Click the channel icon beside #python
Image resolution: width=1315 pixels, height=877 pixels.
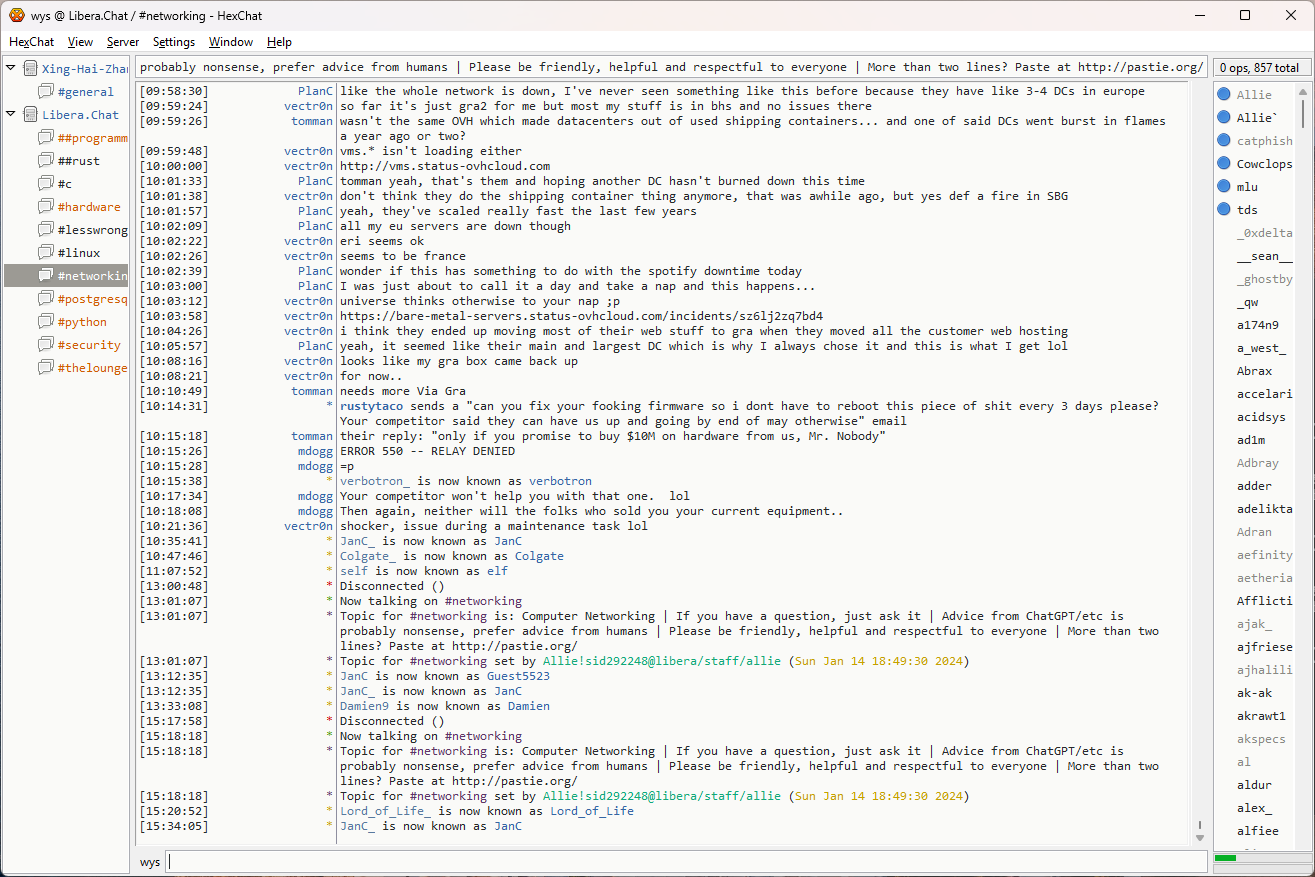(45, 322)
